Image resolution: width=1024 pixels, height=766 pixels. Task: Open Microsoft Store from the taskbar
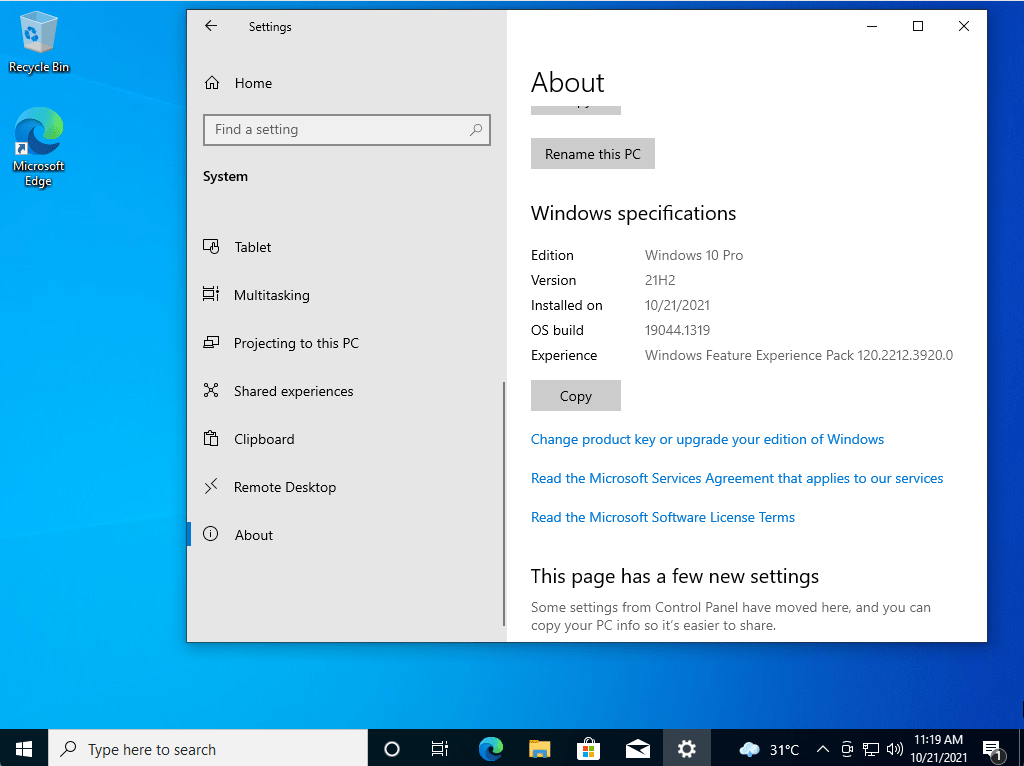point(588,748)
